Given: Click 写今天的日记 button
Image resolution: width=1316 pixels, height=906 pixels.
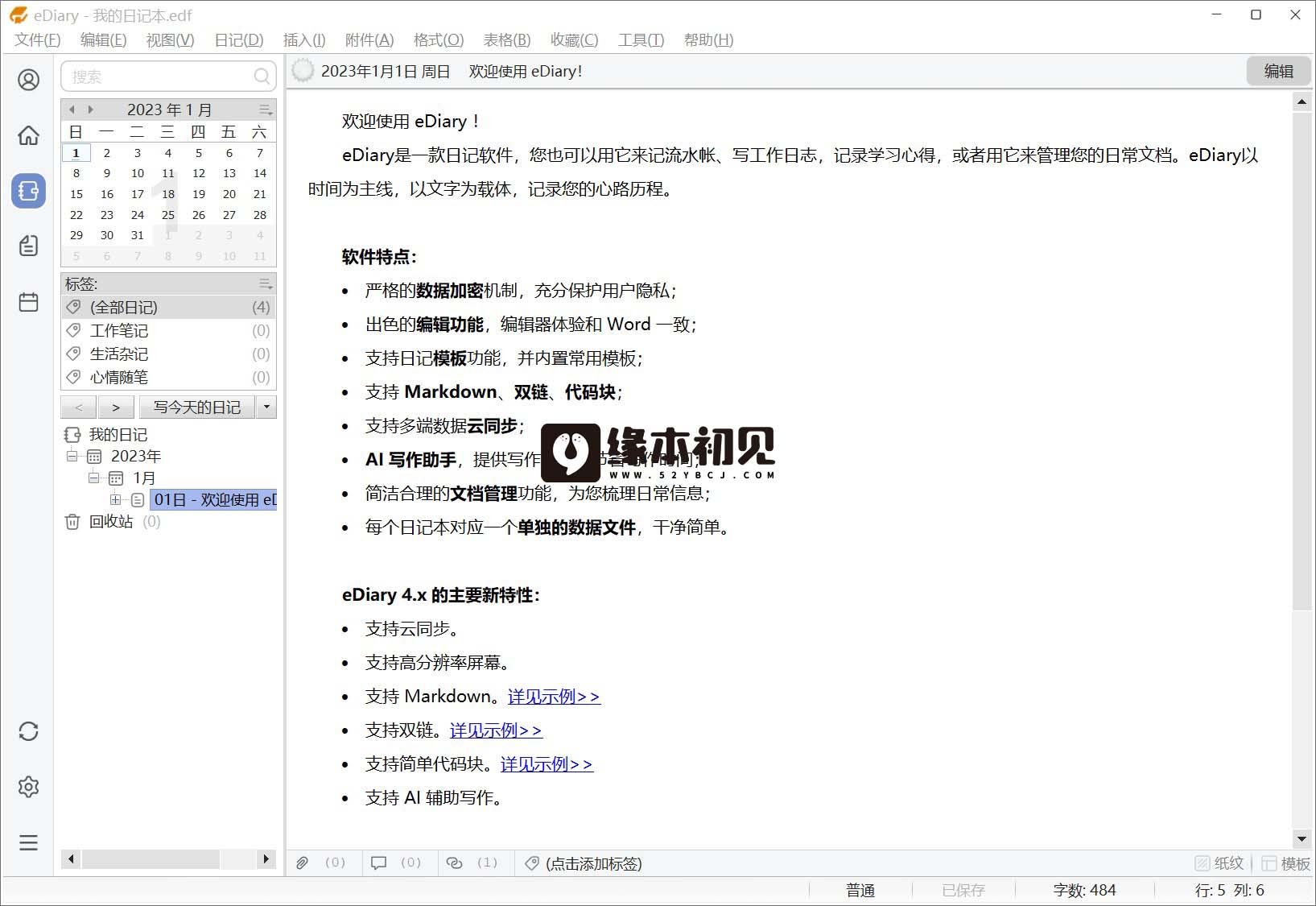Looking at the screenshot, I should [x=197, y=407].
